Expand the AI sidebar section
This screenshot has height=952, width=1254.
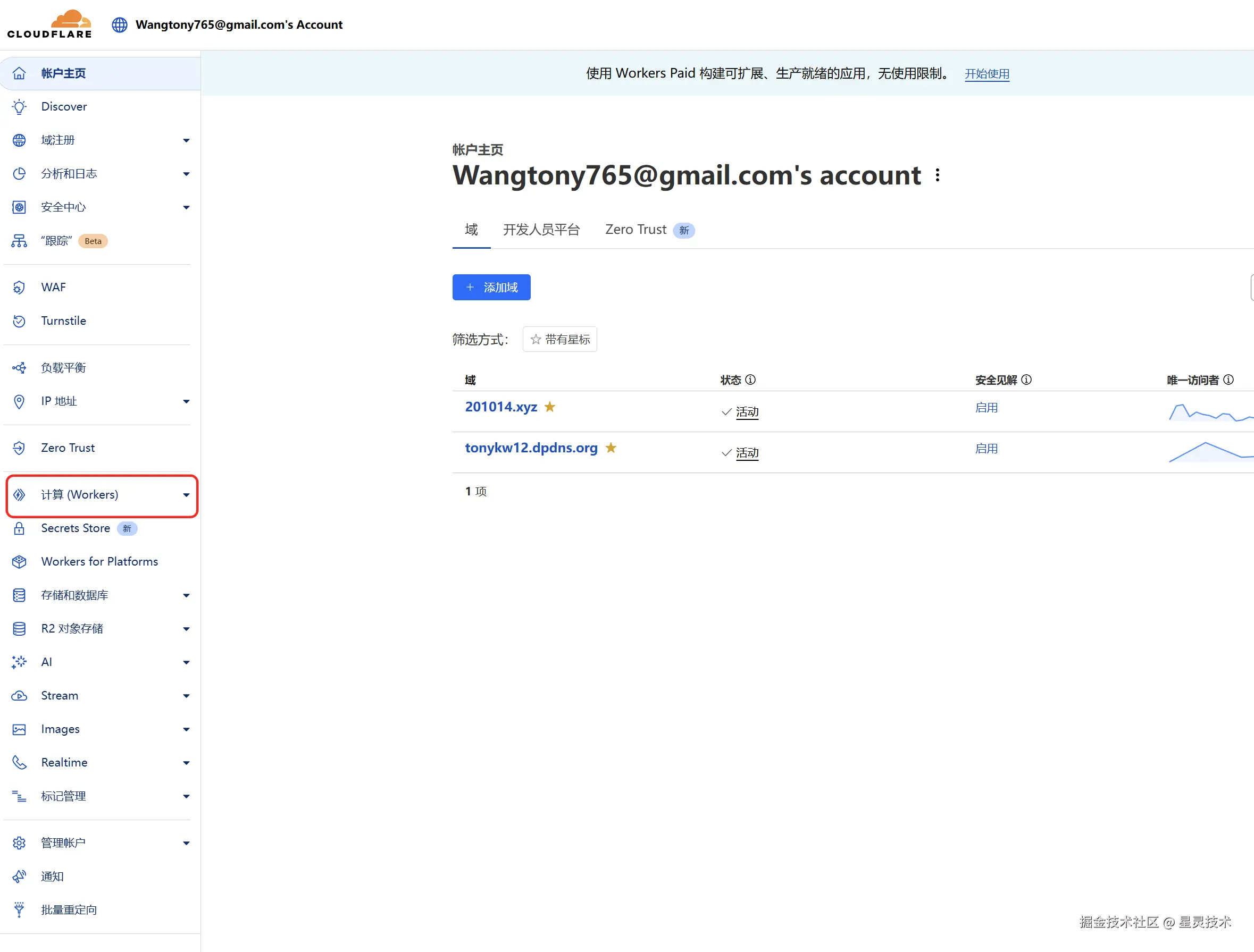[x=186, y=662]
